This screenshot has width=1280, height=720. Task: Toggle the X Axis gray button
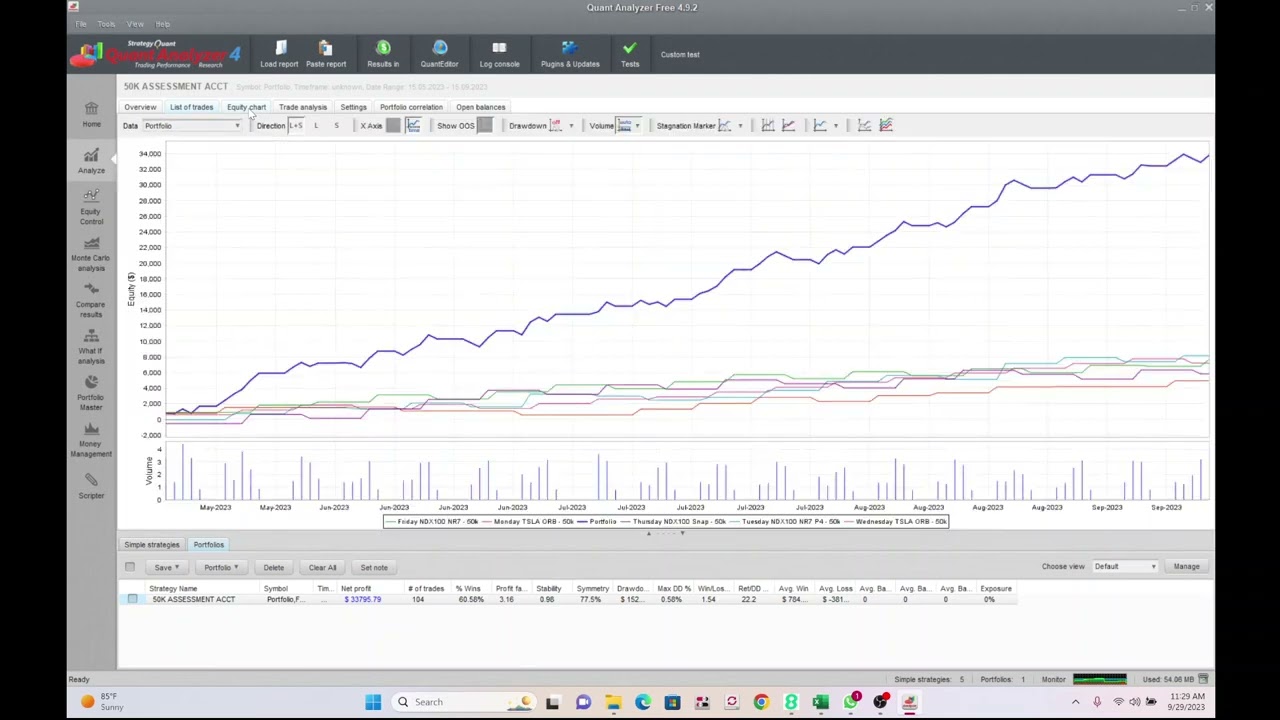[393, 125]
